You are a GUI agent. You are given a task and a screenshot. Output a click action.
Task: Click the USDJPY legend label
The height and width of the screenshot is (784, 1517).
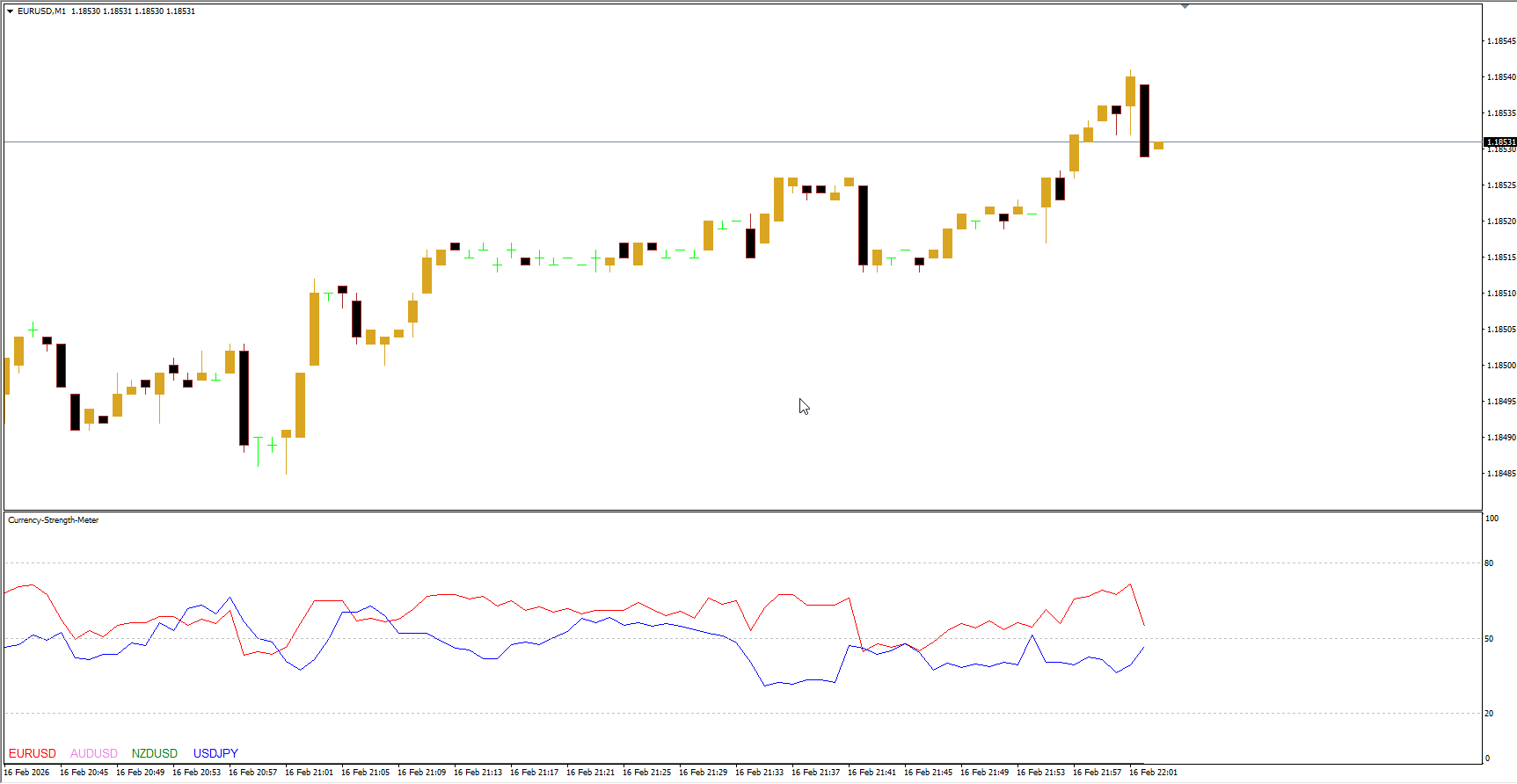(x=215, y=753)
